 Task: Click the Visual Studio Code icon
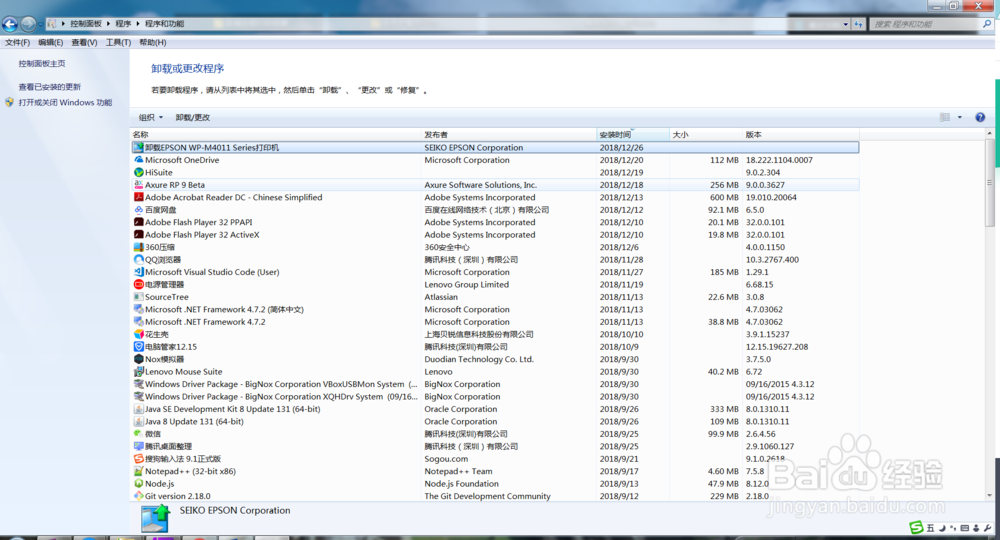pyautogui.click(x=138, y=272)
